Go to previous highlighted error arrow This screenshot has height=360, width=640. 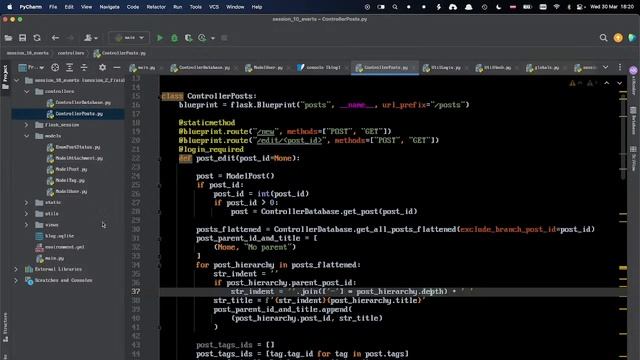pyautogui.click(x=607, y=83)
